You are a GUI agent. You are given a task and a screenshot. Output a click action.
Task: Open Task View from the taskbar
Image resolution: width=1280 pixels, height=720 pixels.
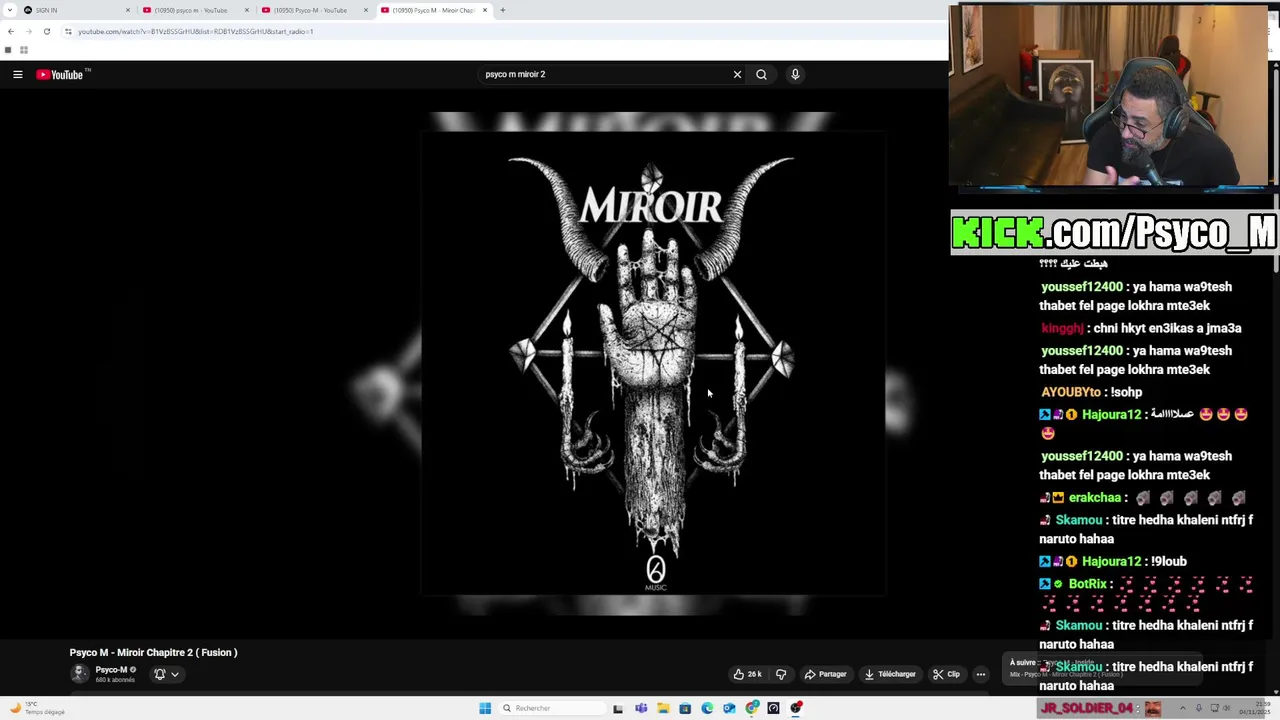click(618, 708)
